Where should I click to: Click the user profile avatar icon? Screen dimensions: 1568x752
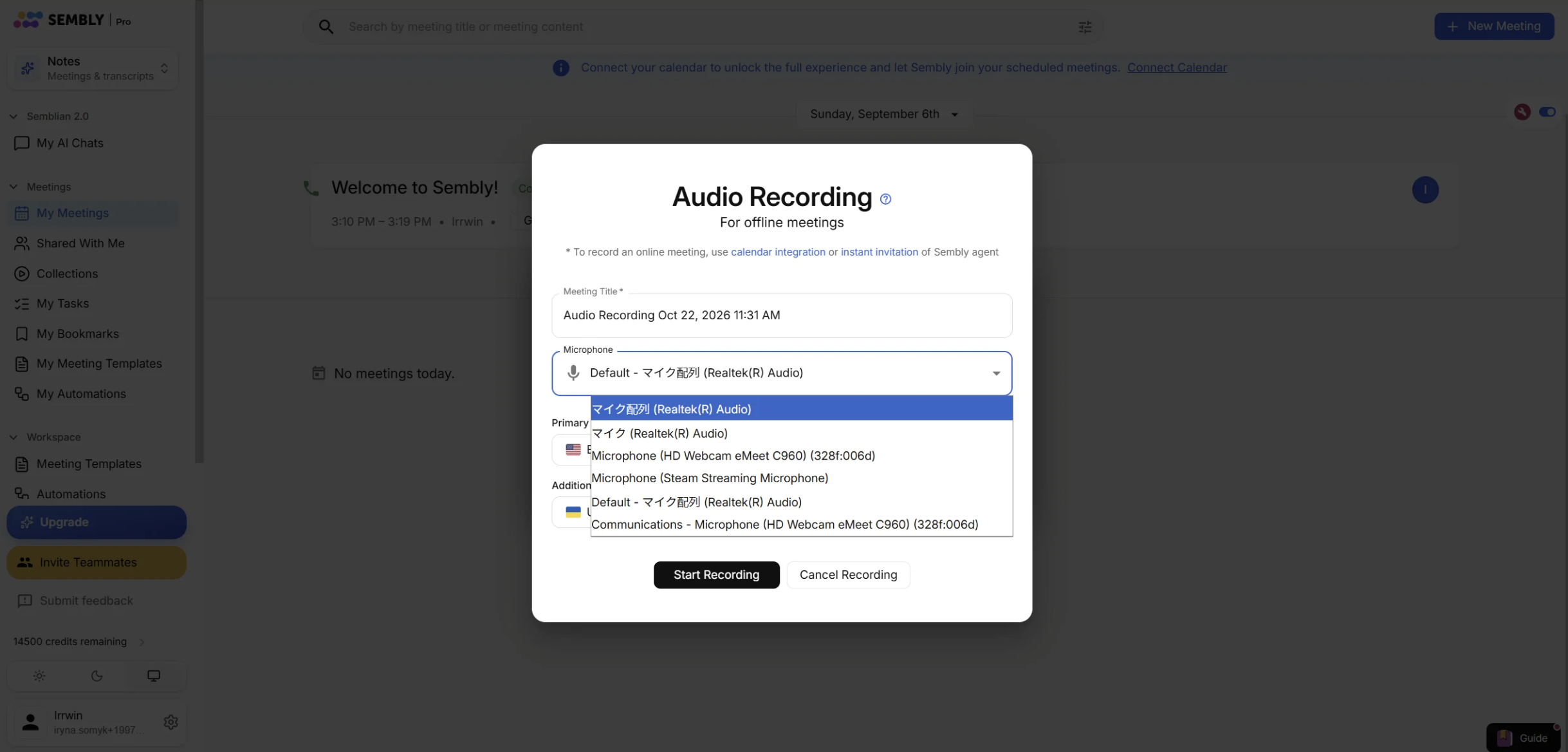30,722
